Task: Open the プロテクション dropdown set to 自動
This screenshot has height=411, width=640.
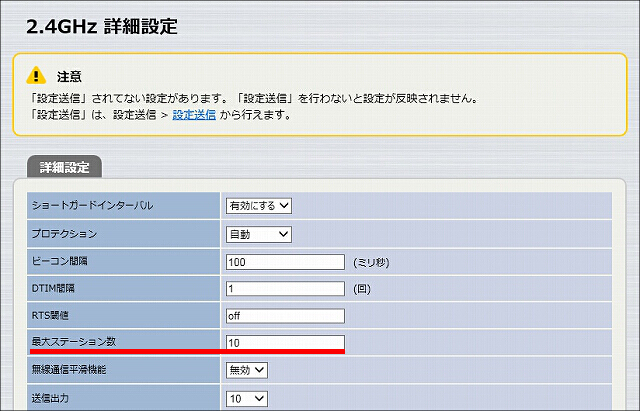Action: pos(259,234)
